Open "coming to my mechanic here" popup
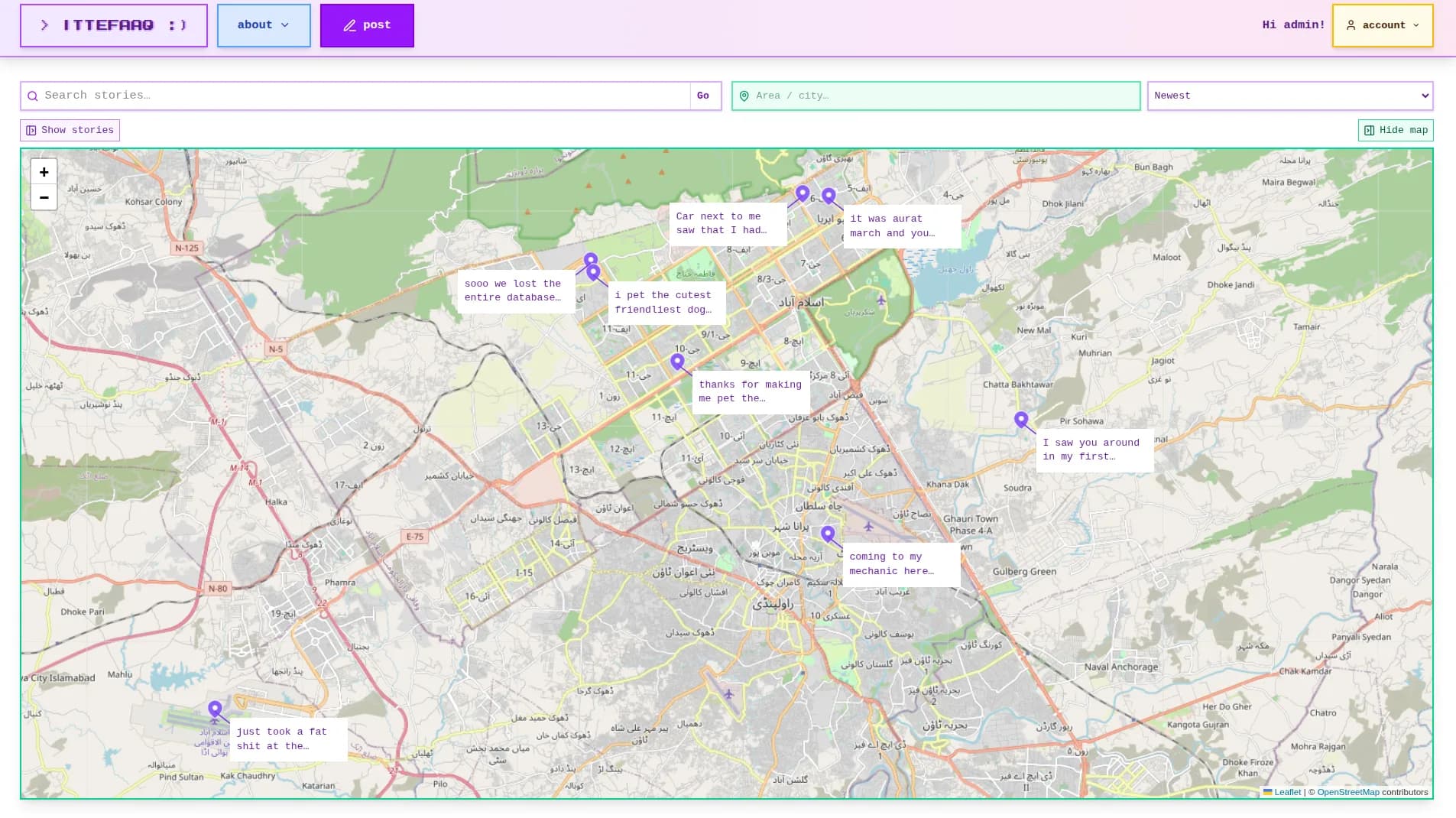The height and width of the screenshot is (818, 1456). [901, 564]
